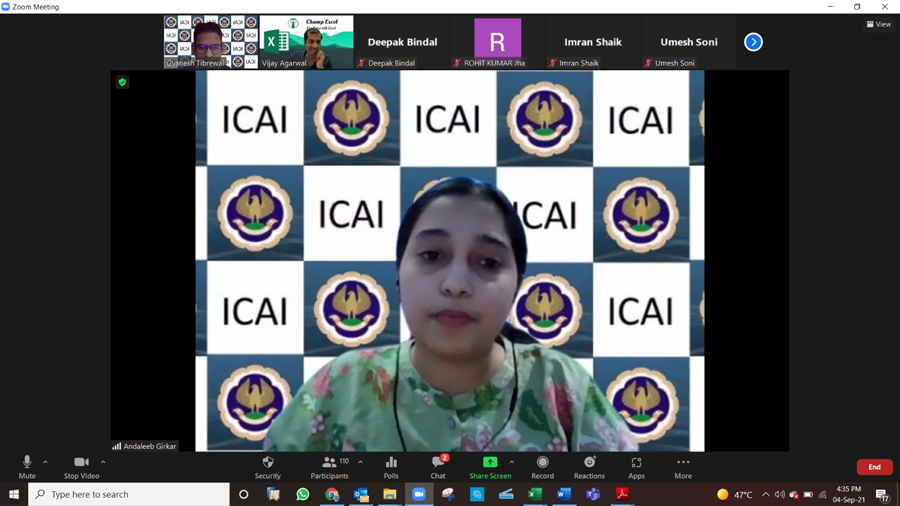Open Zoom Apps
This screenshot has width=900, height=506.
pyautogui.click(x=636, y=467)
